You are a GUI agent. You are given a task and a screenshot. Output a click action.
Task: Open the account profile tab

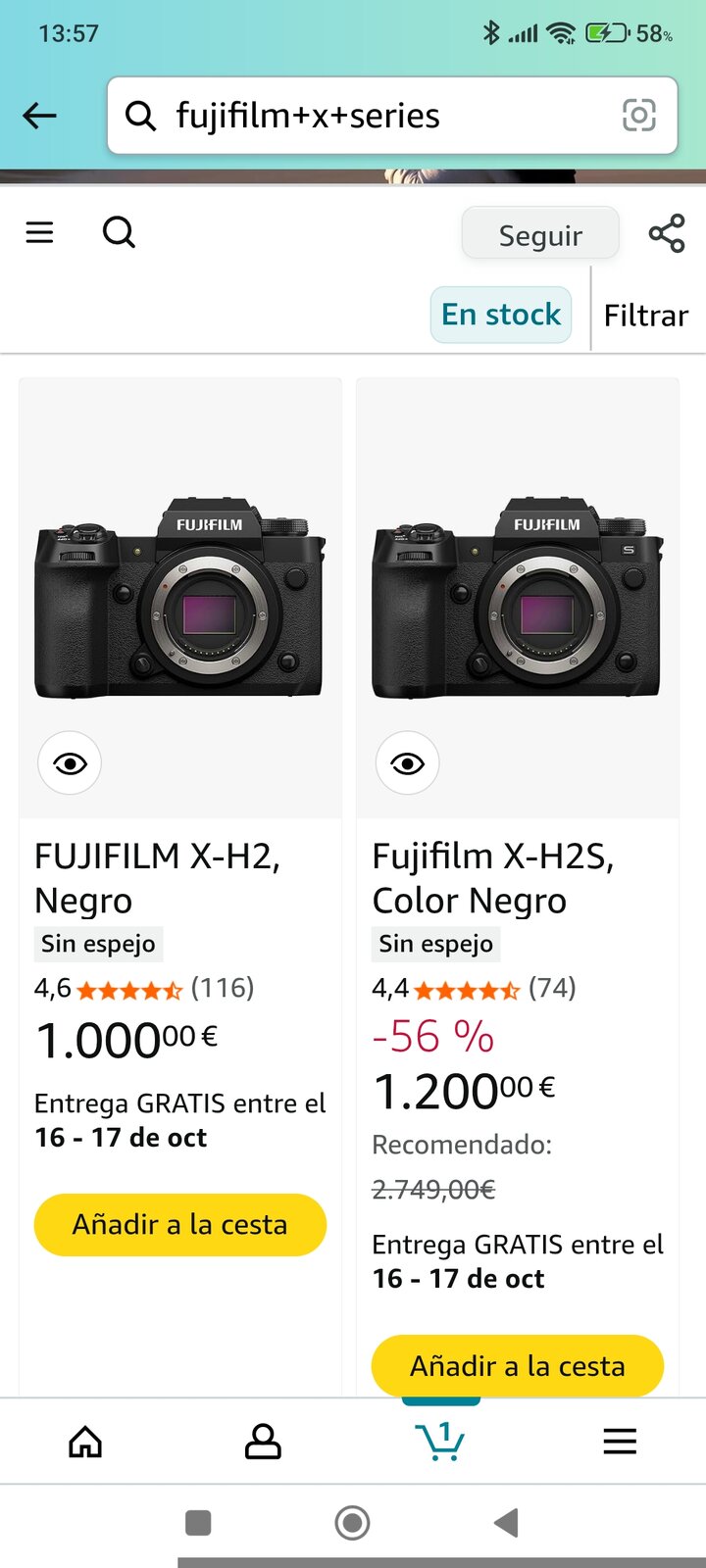(263, 1442)
